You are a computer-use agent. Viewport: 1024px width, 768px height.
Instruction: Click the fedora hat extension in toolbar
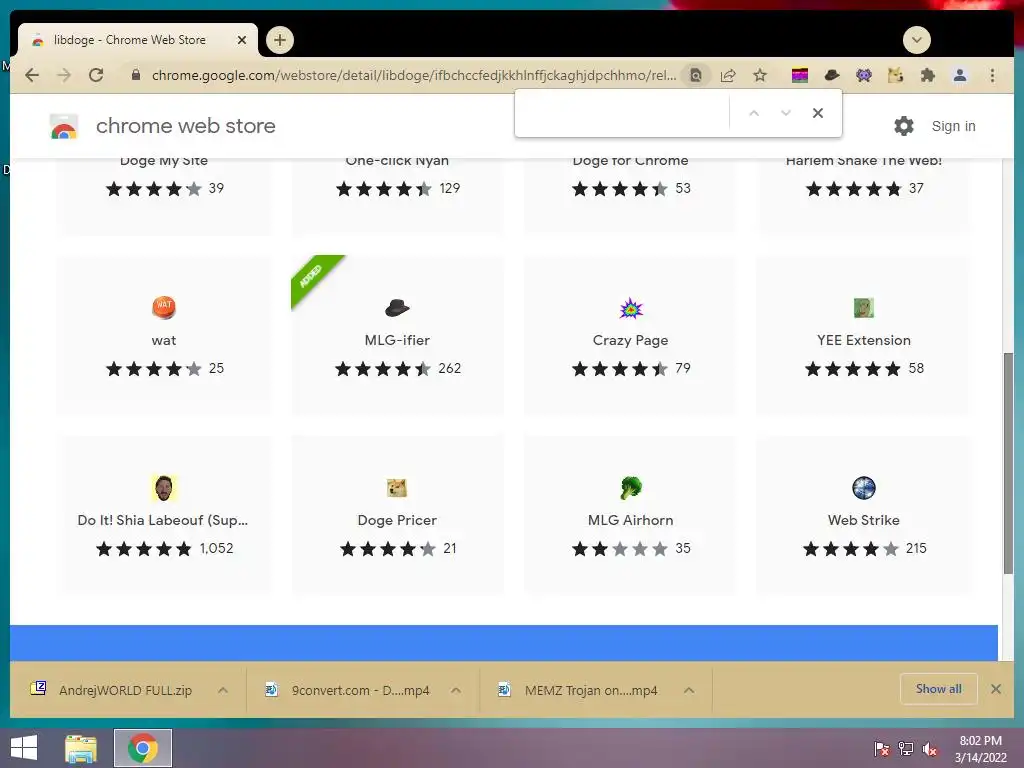(832, 75)
